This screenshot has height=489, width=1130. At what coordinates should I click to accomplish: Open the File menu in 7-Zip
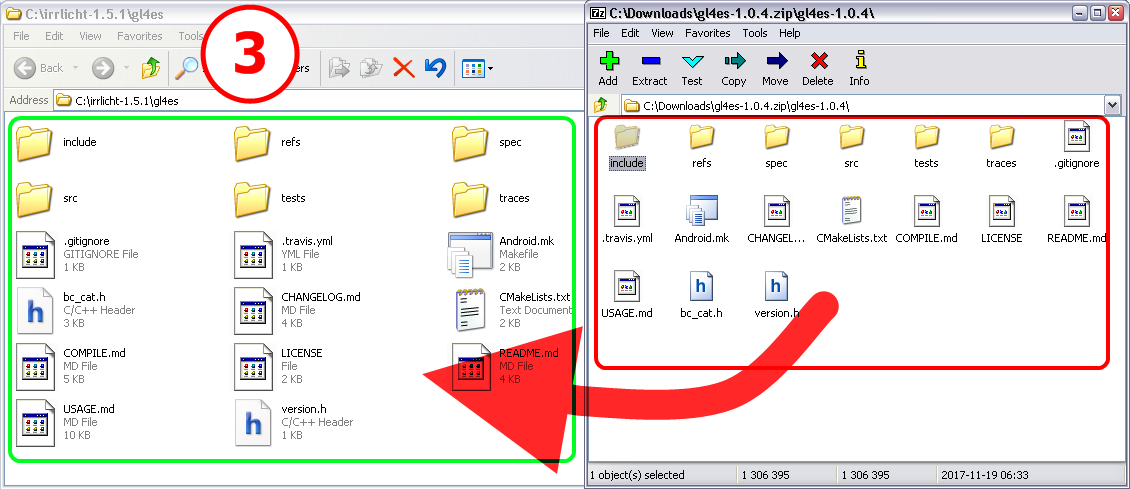601,33
